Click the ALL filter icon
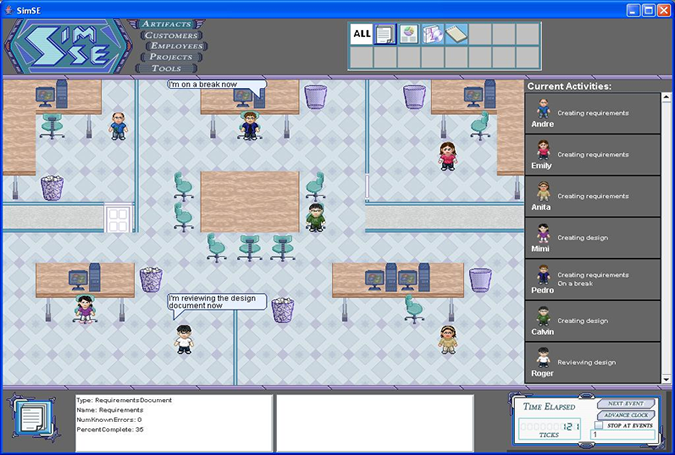 [361, 34]
